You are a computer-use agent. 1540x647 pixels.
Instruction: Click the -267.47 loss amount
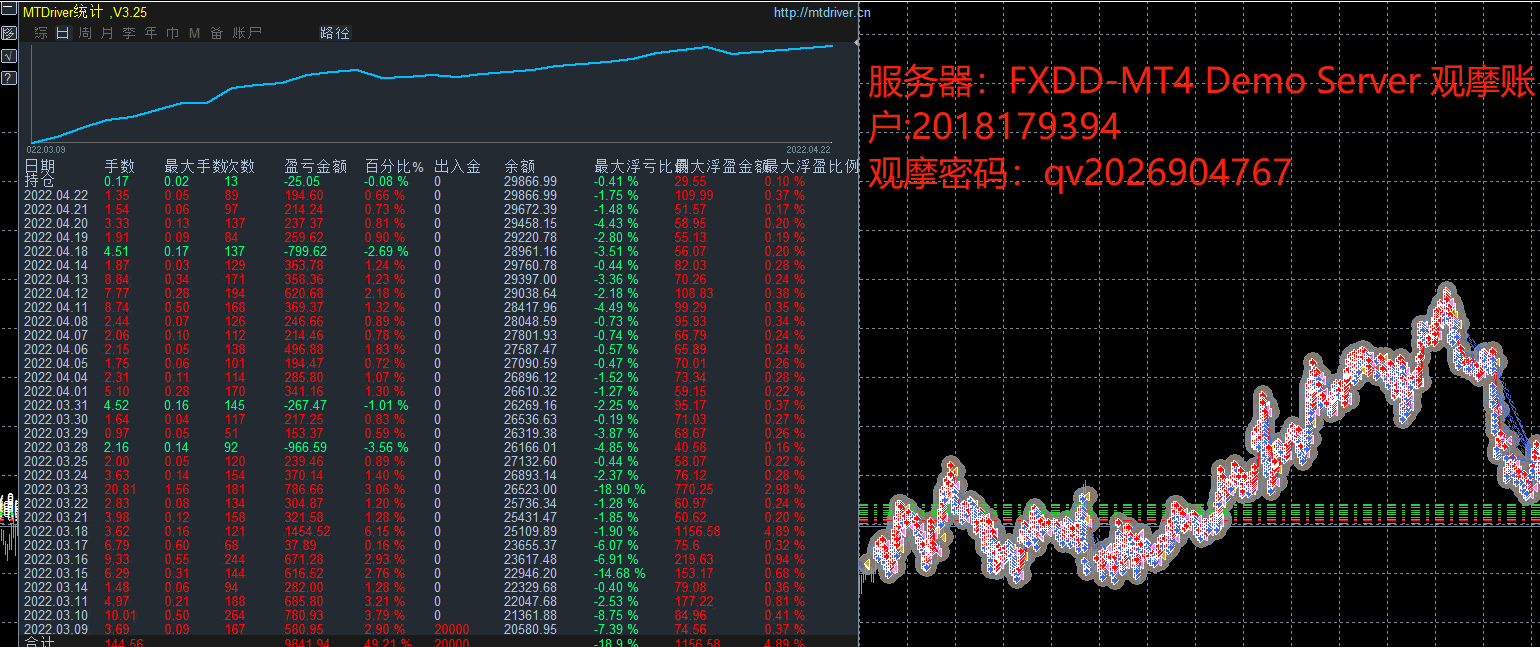[306, 405]
